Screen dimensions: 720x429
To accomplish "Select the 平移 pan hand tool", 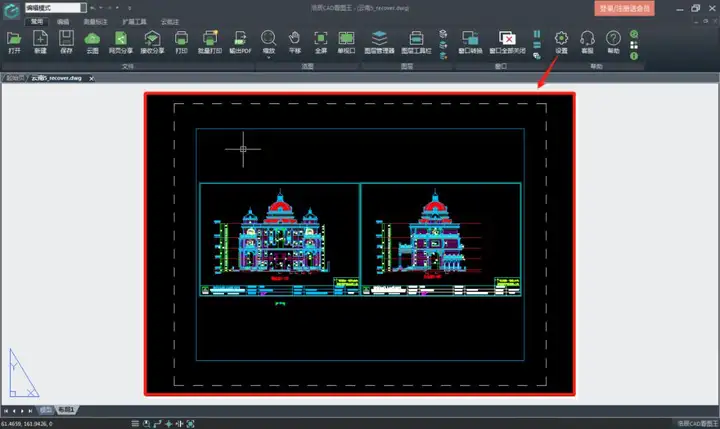I will coord(294,39).
